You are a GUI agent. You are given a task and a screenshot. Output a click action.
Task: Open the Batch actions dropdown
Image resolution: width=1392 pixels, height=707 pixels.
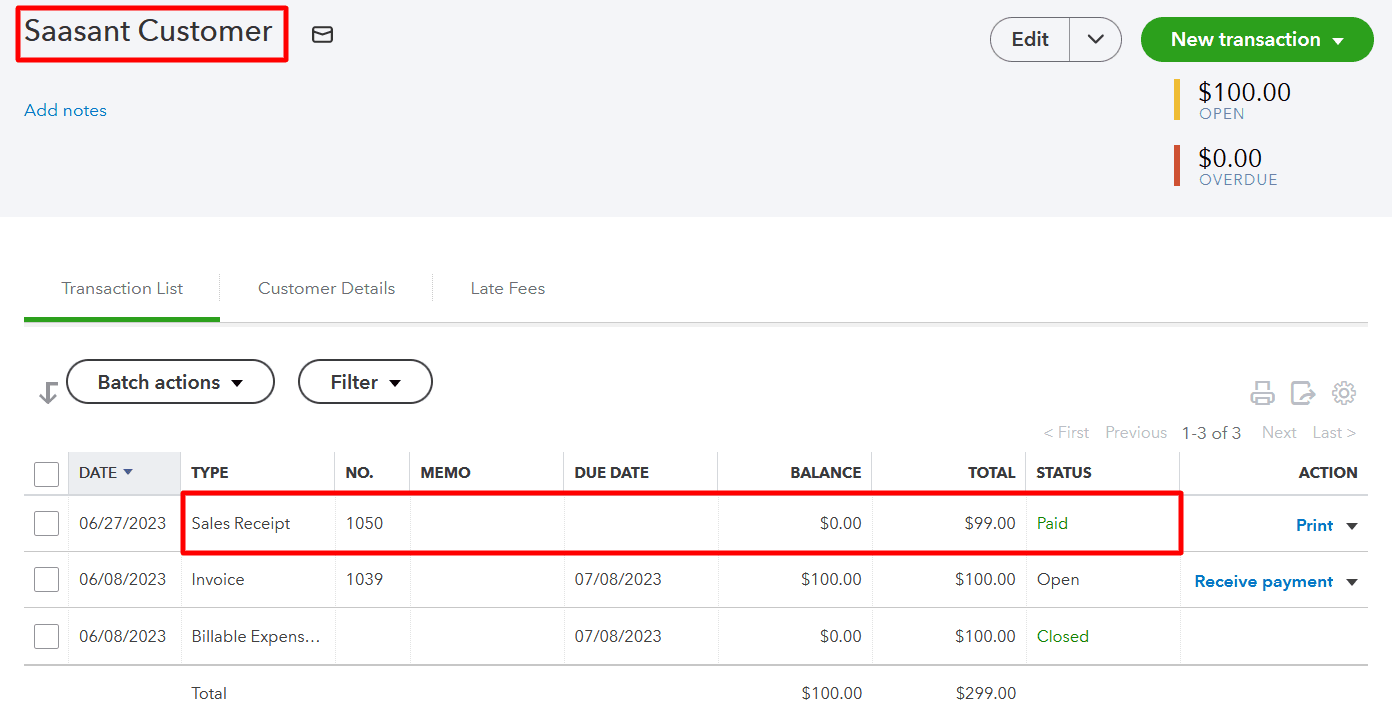tap(170, 381)
